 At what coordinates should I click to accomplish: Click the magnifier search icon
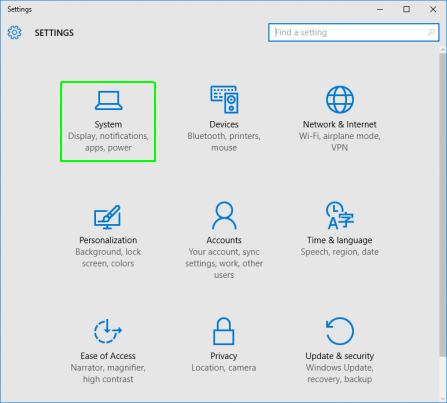pos(431,32)
